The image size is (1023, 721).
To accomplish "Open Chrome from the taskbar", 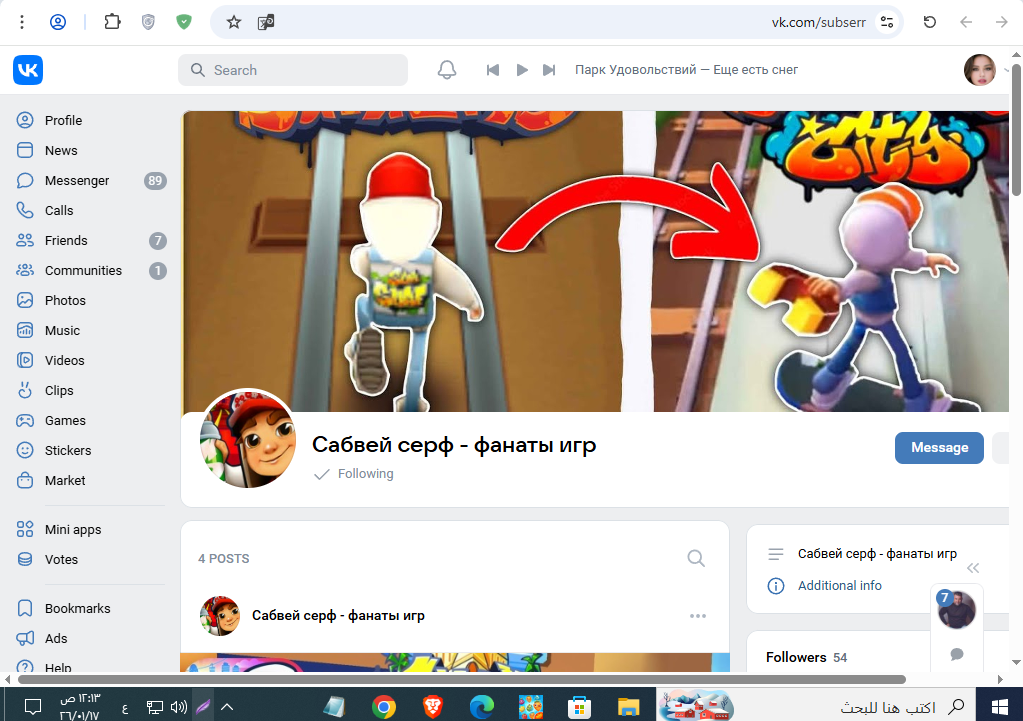I will coord(384,707).
